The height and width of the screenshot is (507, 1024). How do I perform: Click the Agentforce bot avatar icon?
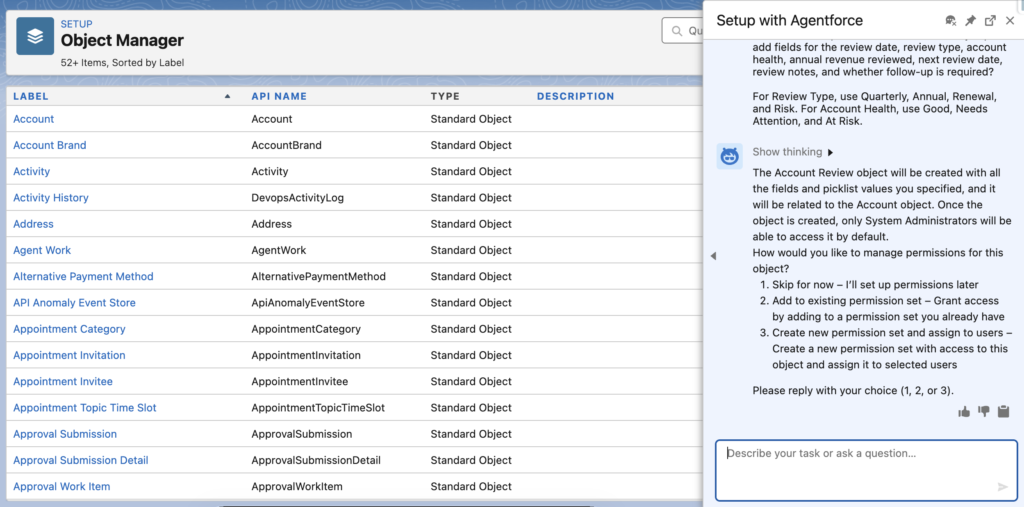729,156
